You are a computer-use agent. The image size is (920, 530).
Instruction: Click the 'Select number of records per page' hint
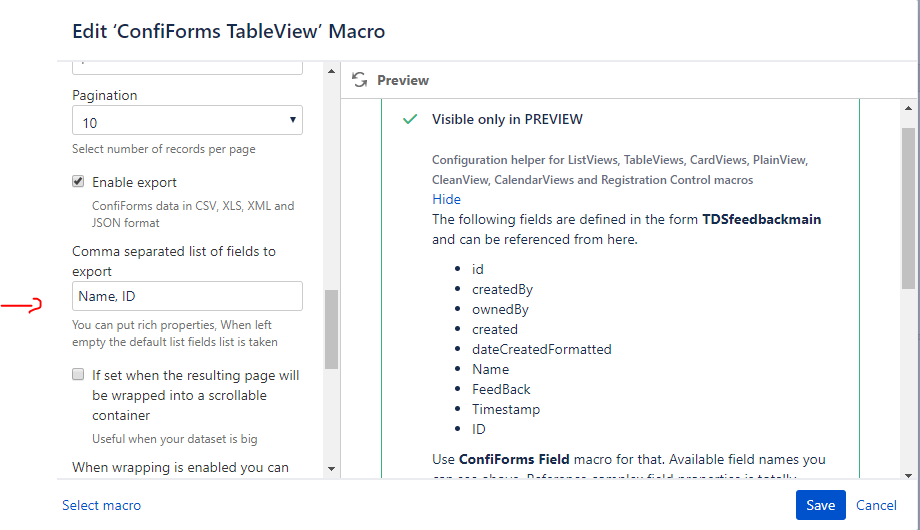(164, 149)
